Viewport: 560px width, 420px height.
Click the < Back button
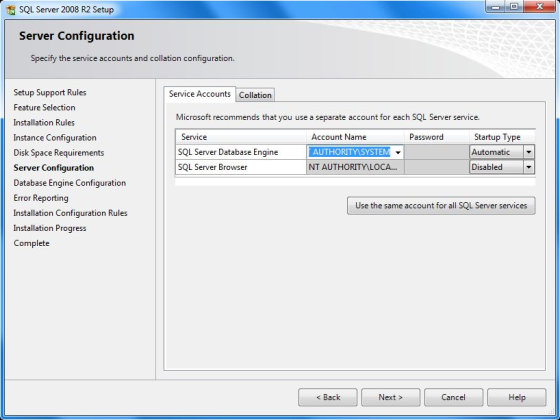(x=328, y=398)
